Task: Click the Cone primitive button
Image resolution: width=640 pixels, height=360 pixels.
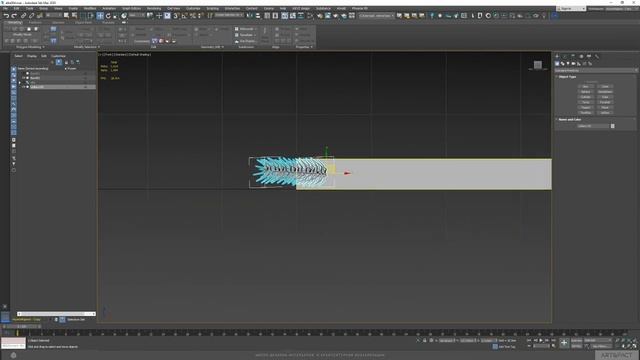Action: click(x=605, y=87)
